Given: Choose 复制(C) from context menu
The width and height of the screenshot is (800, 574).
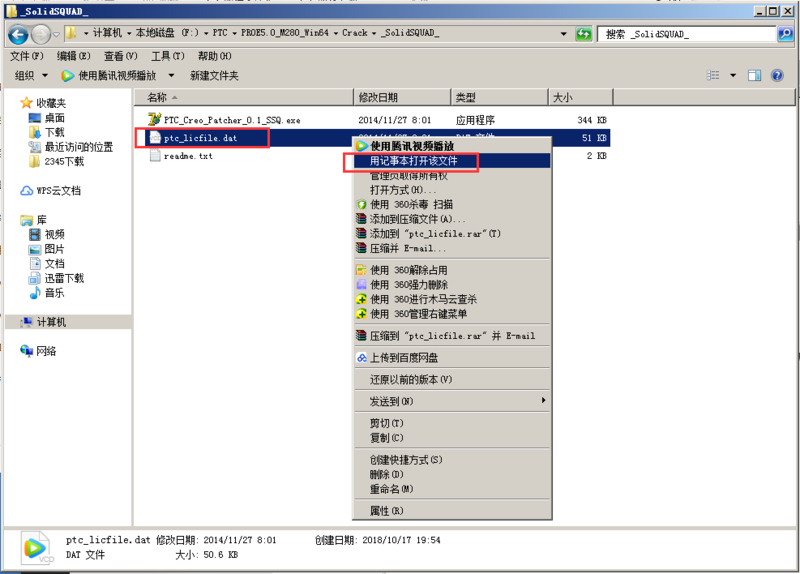Looking at the screenshot, I should 453,438.
